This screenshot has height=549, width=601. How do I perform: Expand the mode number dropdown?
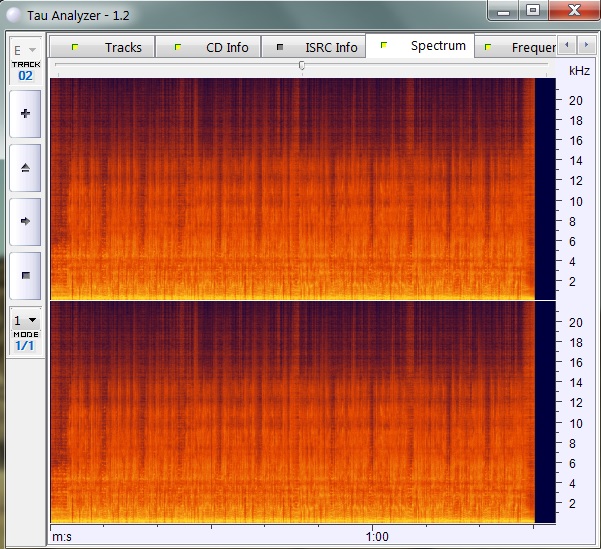(25, 320)
